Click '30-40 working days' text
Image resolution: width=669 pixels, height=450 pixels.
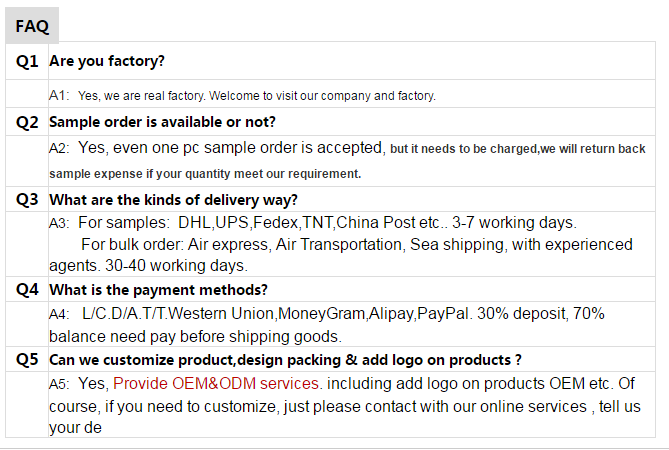176,266
